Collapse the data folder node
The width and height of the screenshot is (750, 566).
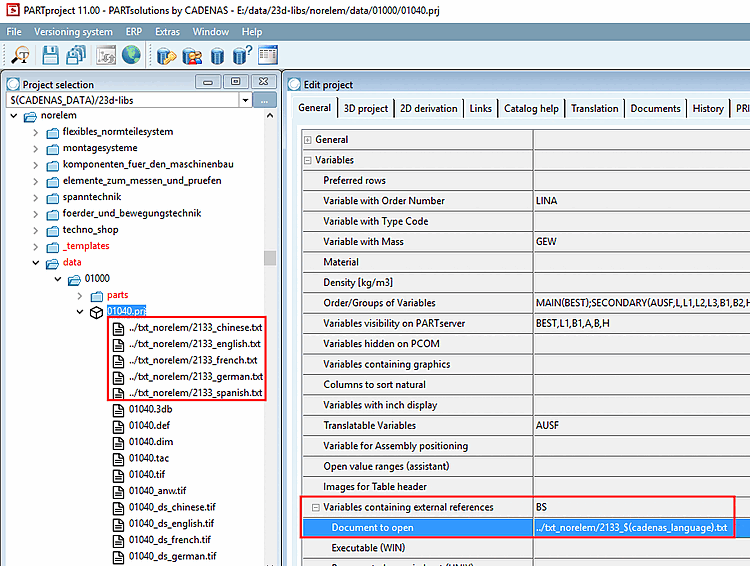(36, 263)
